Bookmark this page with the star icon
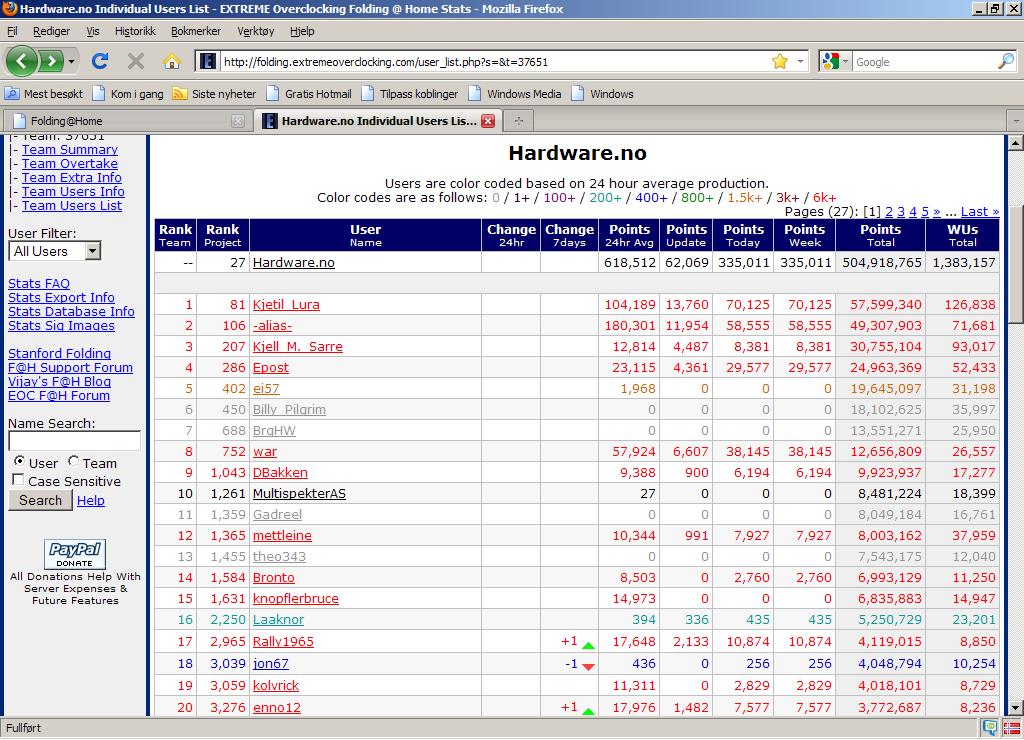Viewport: 1024px width, 740px height. pos(780,61)
